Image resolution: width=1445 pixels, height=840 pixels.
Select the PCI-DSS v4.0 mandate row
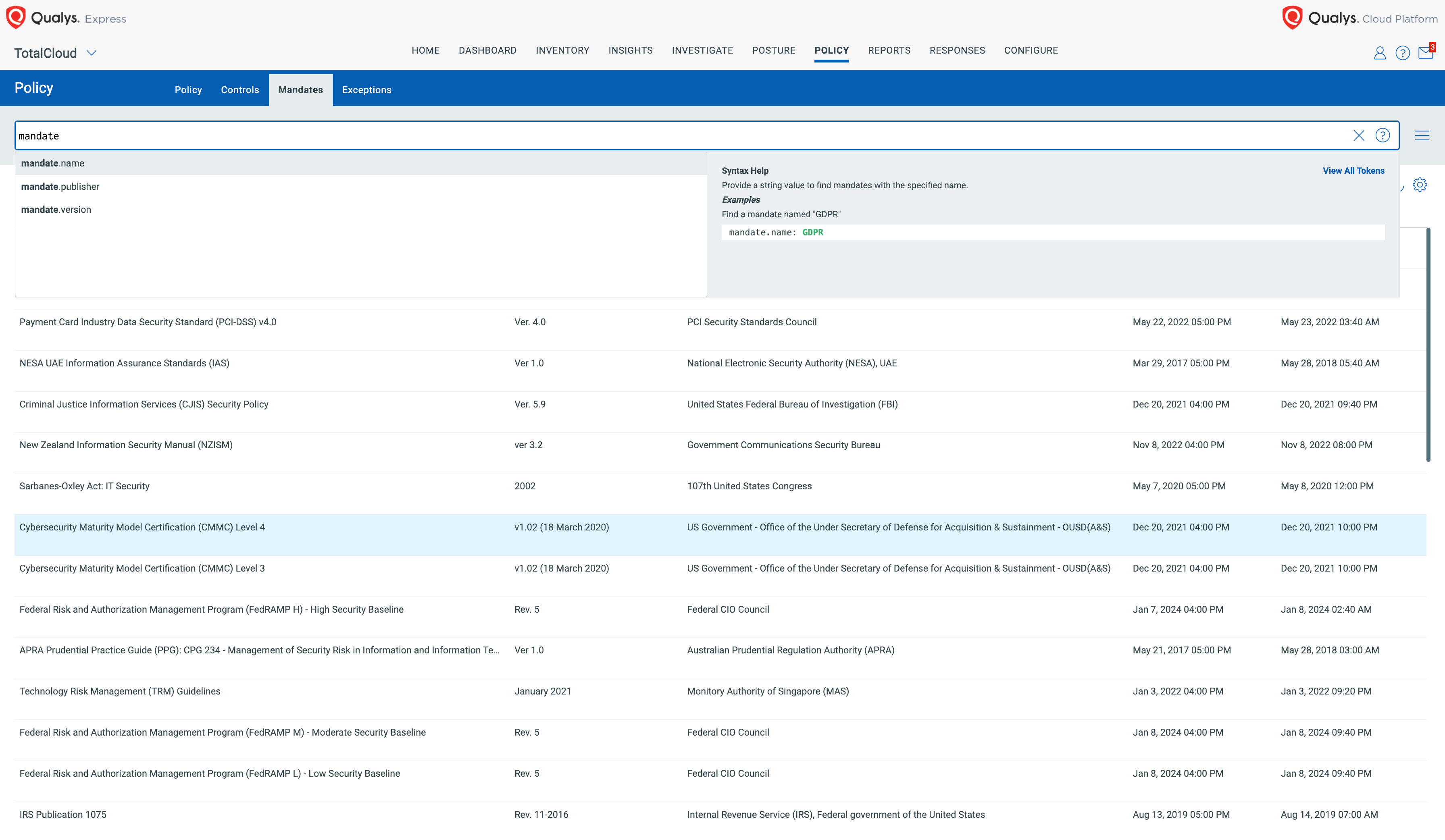click(x=720, y=330)
